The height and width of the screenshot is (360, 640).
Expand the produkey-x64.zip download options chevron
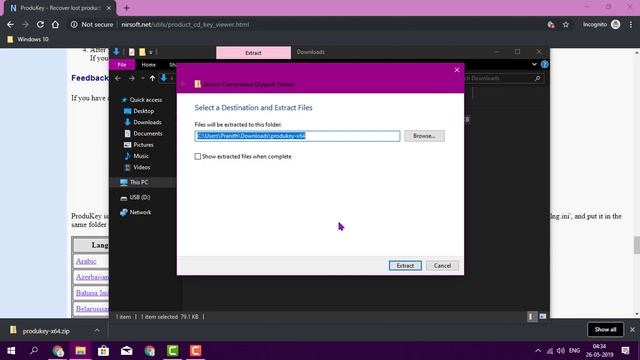(x=97, y=330)
